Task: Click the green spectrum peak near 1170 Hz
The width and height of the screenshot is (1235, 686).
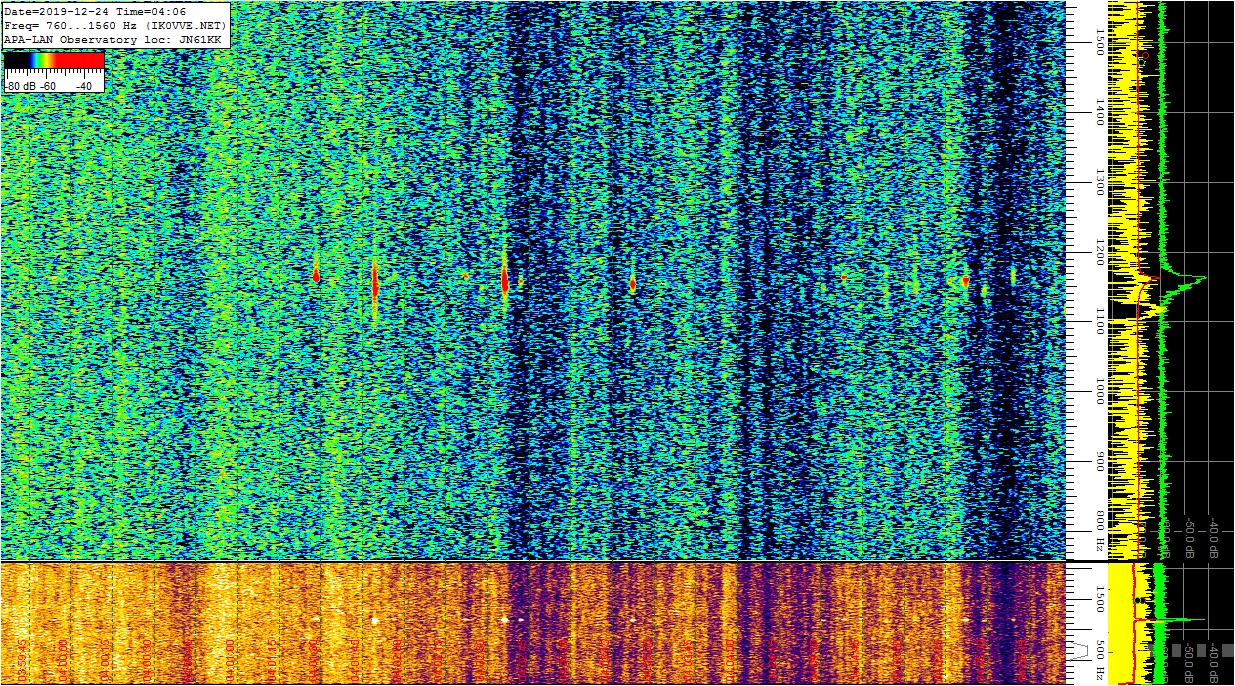Action: tap(1188, 277)
